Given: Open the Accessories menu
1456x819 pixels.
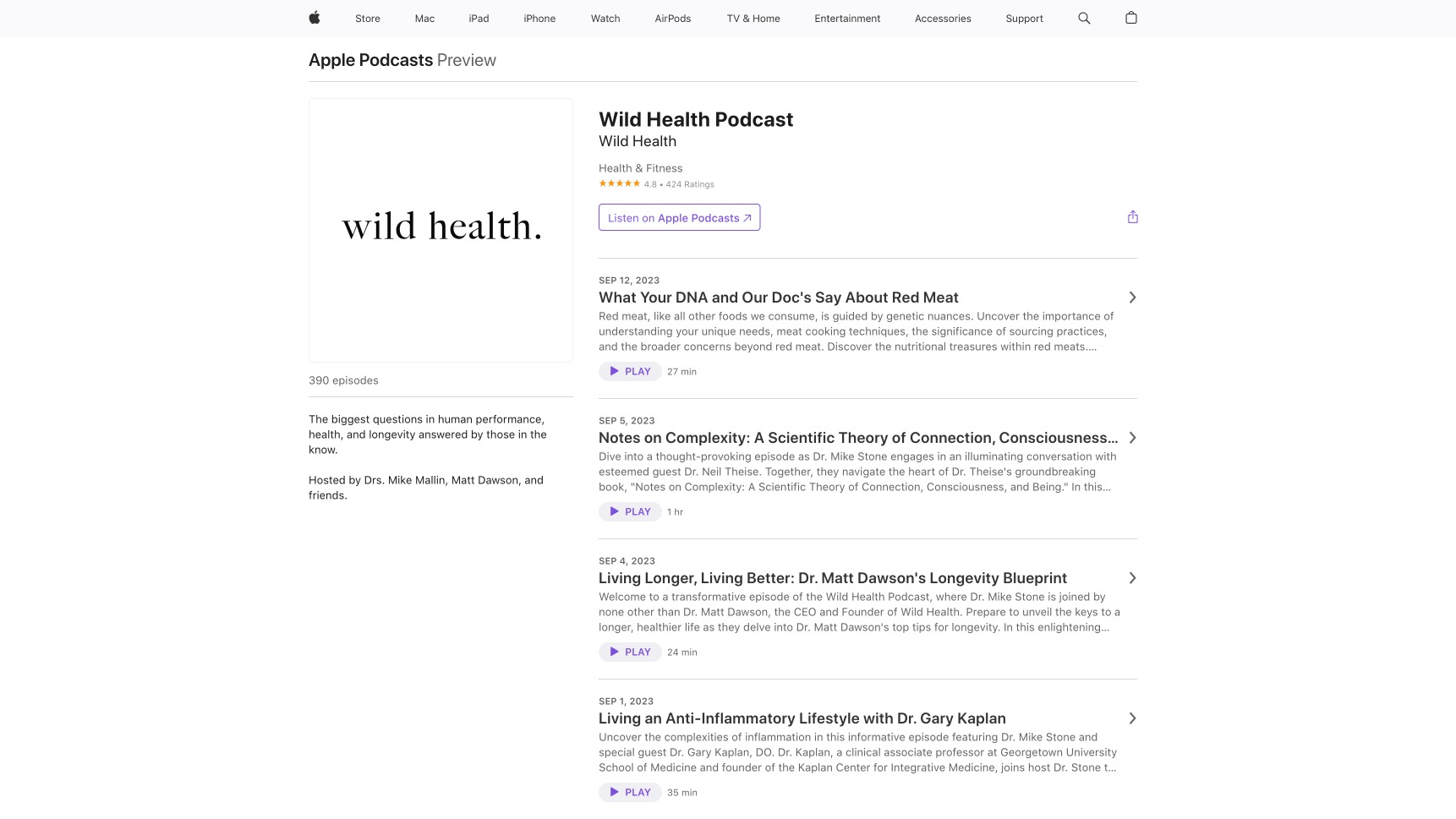Looking at the screenshot, I should pos(943,19).
